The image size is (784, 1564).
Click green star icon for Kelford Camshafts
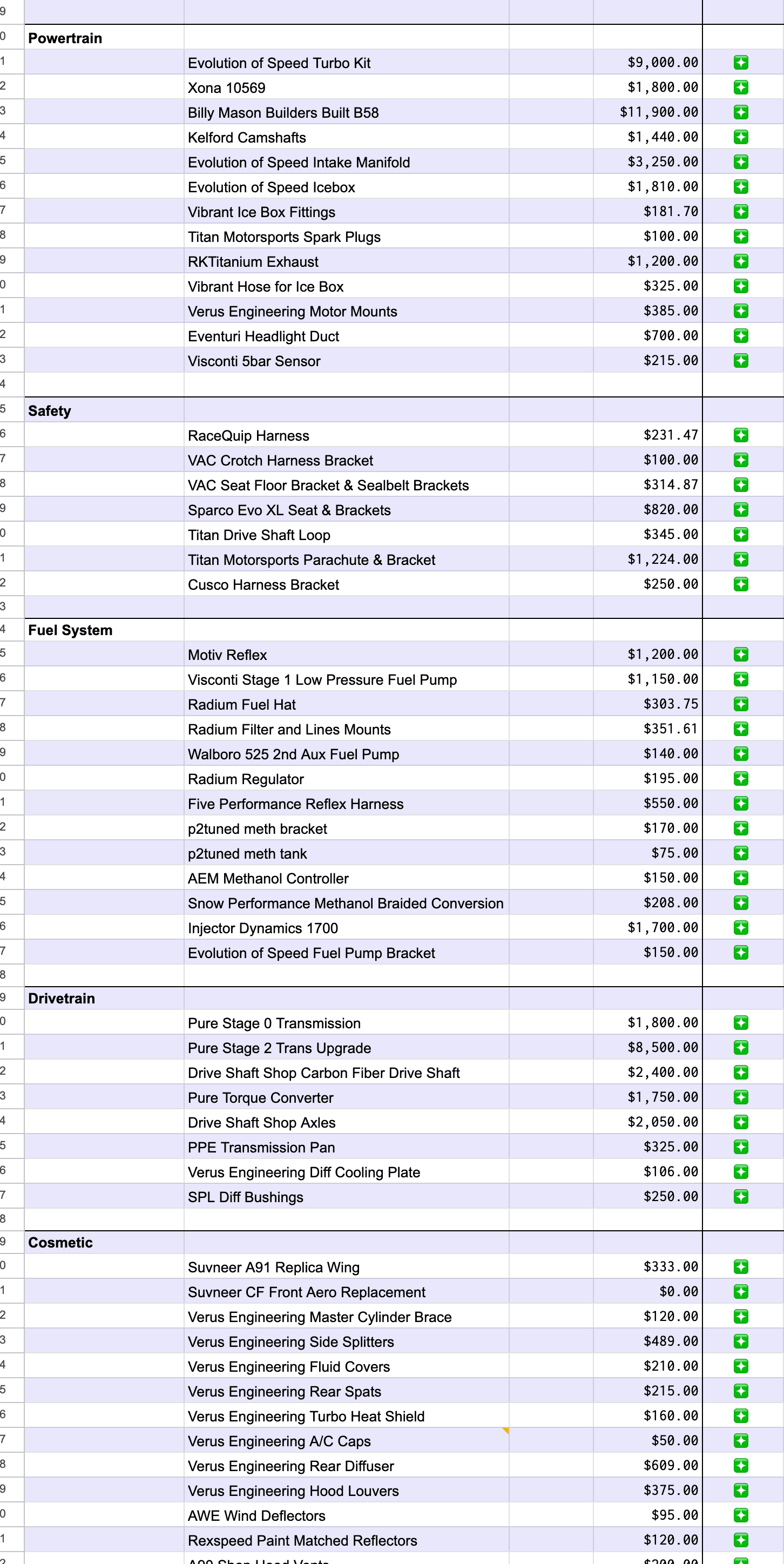(x=740, y=137)
